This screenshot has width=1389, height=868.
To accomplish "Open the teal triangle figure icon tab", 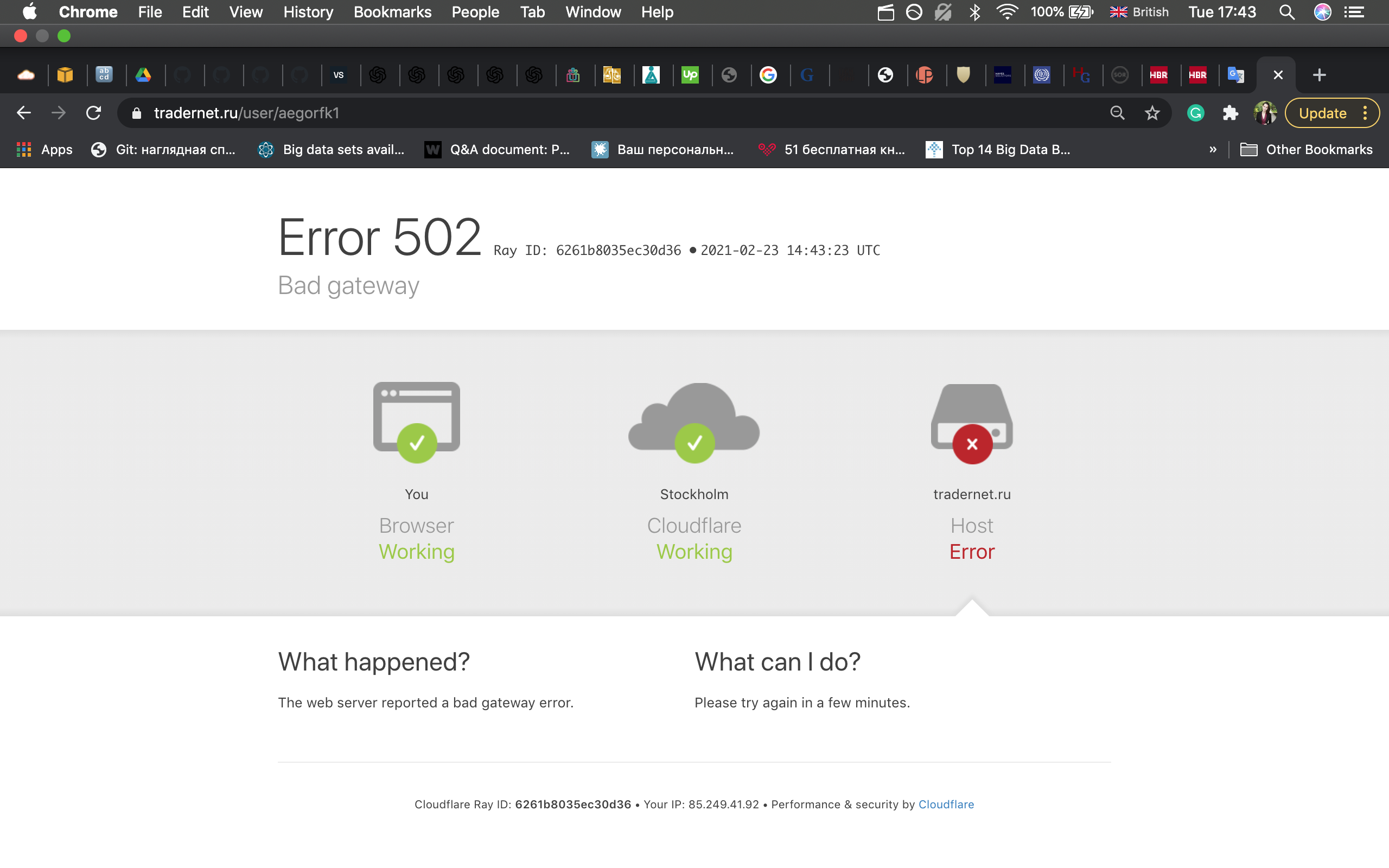I will pos(651,75).
